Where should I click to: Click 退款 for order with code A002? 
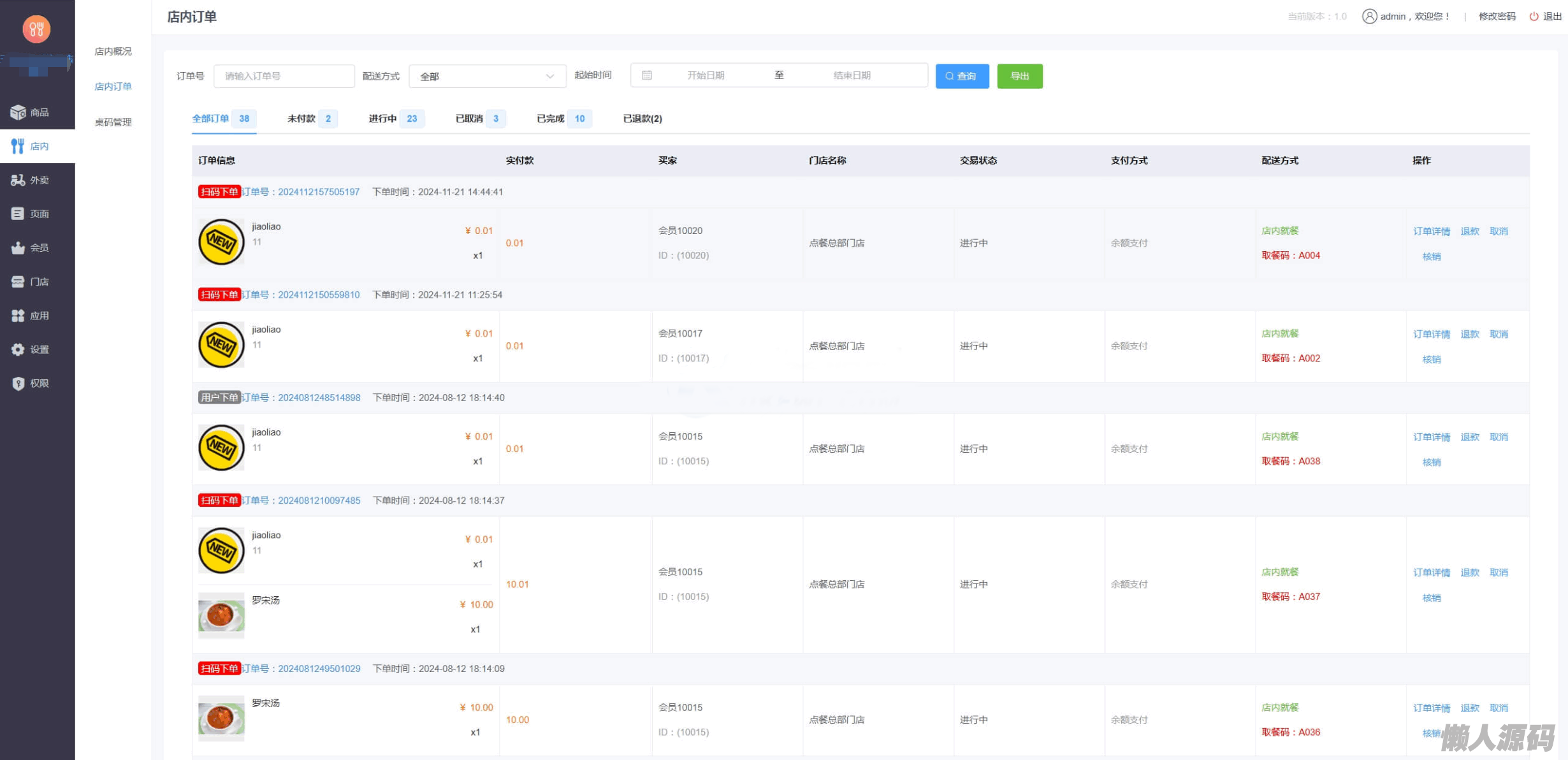(x=1469, y=334)
